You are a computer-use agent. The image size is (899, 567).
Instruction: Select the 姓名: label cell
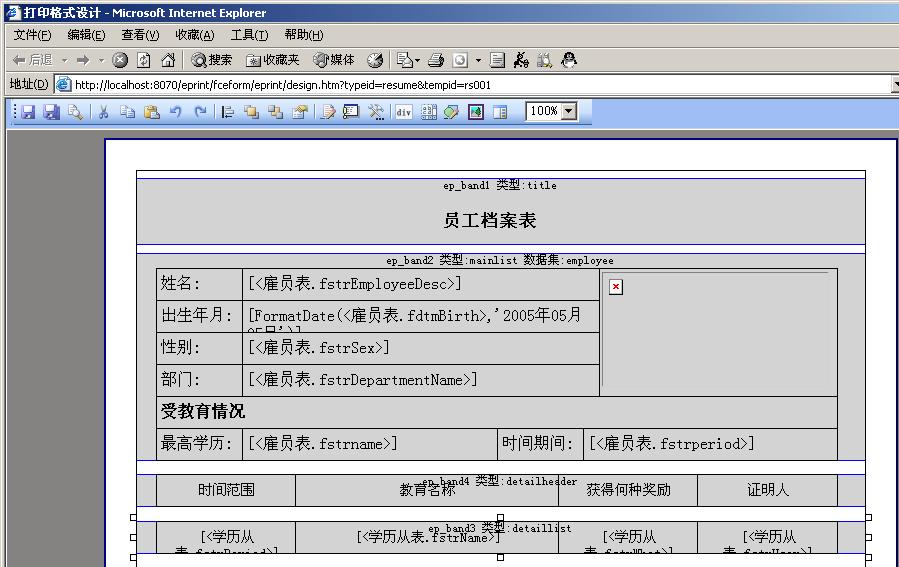click(200, 284)
